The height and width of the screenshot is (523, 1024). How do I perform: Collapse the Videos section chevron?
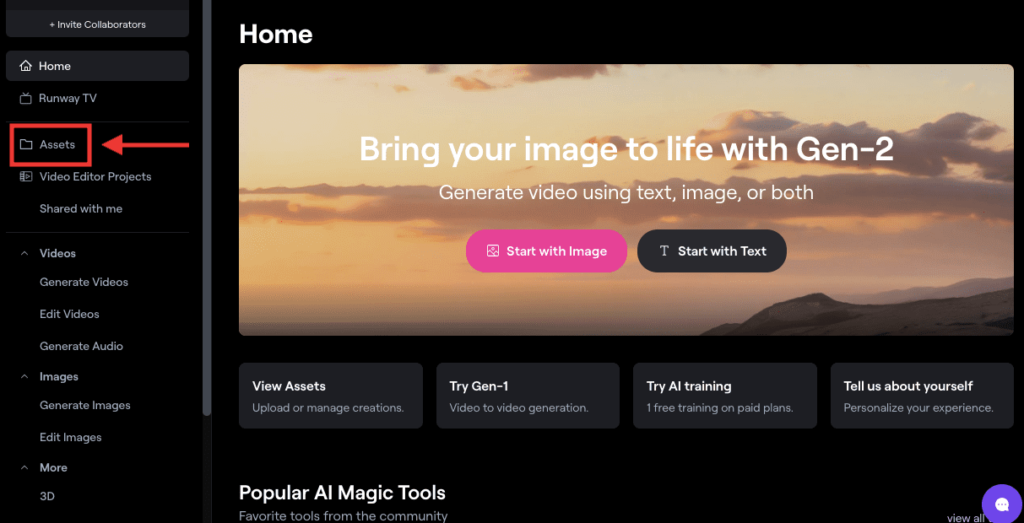tap(25, 253)
